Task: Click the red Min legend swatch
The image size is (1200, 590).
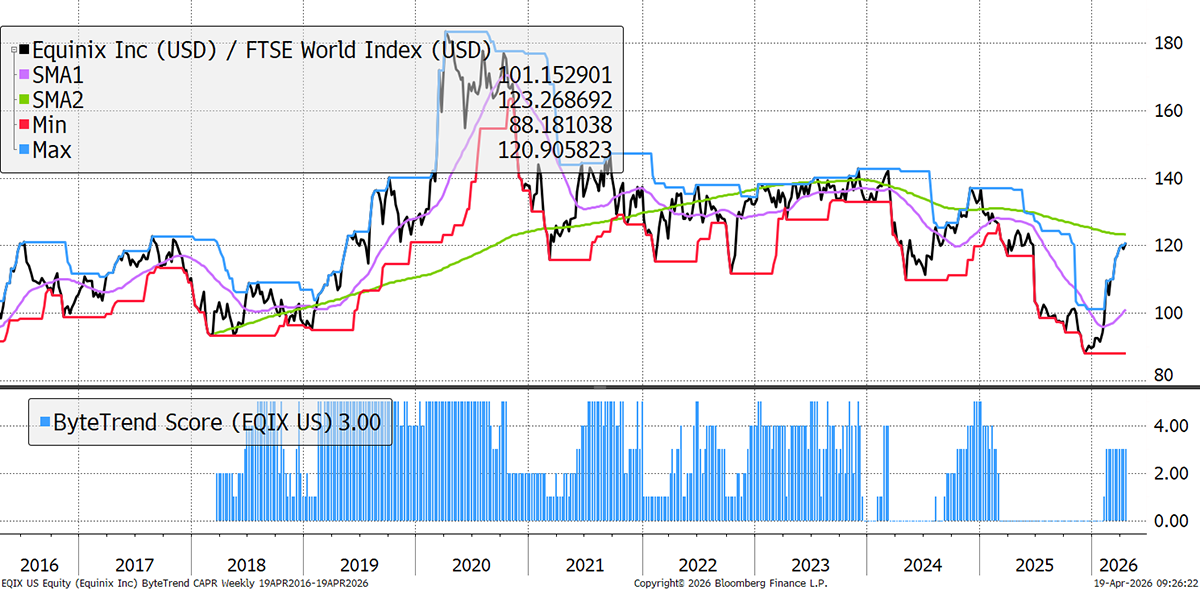Action: coord(24,125)
